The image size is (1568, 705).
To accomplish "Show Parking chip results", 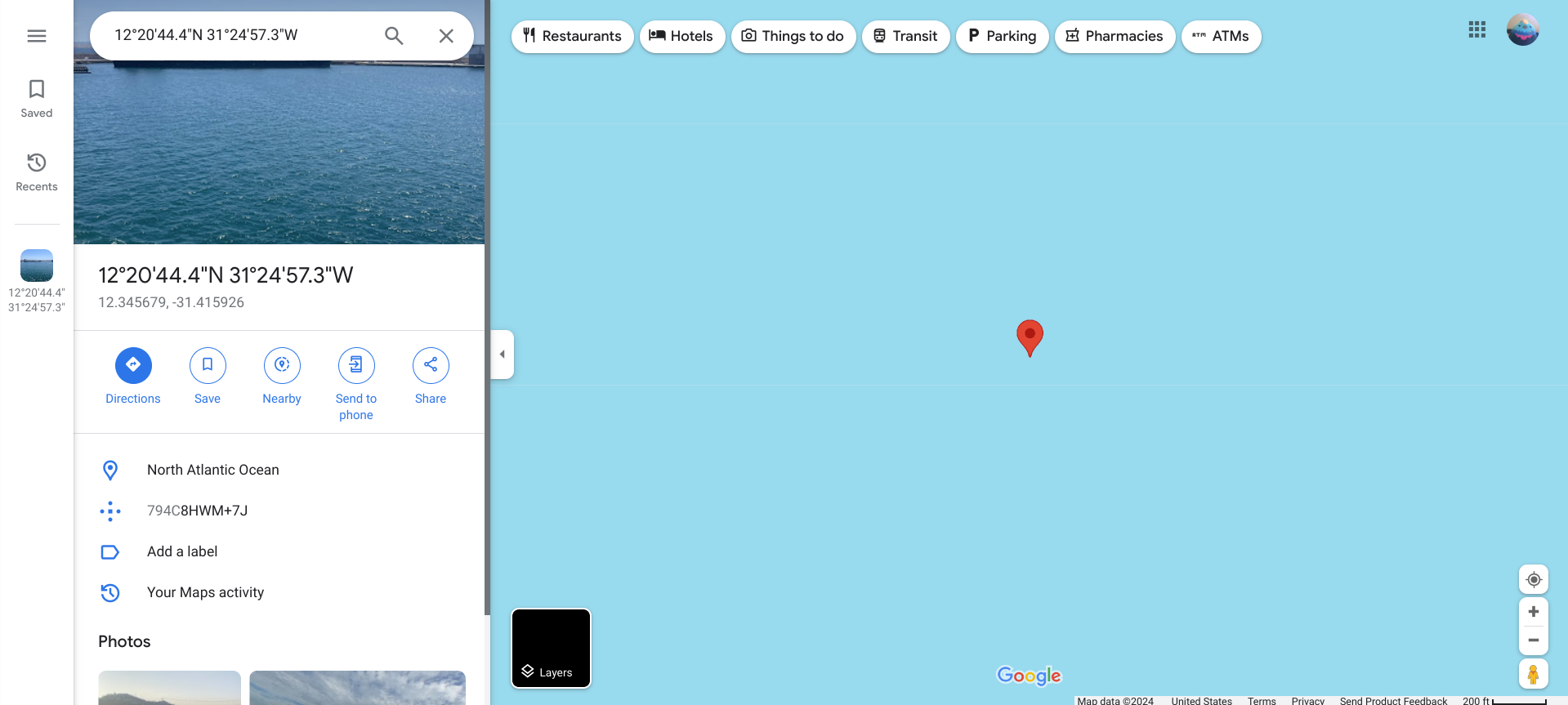I will (x=1002, y=36).
